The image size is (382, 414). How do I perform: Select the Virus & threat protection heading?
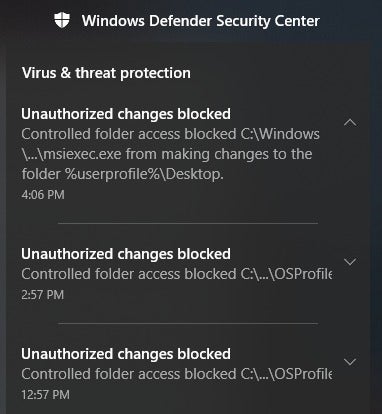pos(106,73)
